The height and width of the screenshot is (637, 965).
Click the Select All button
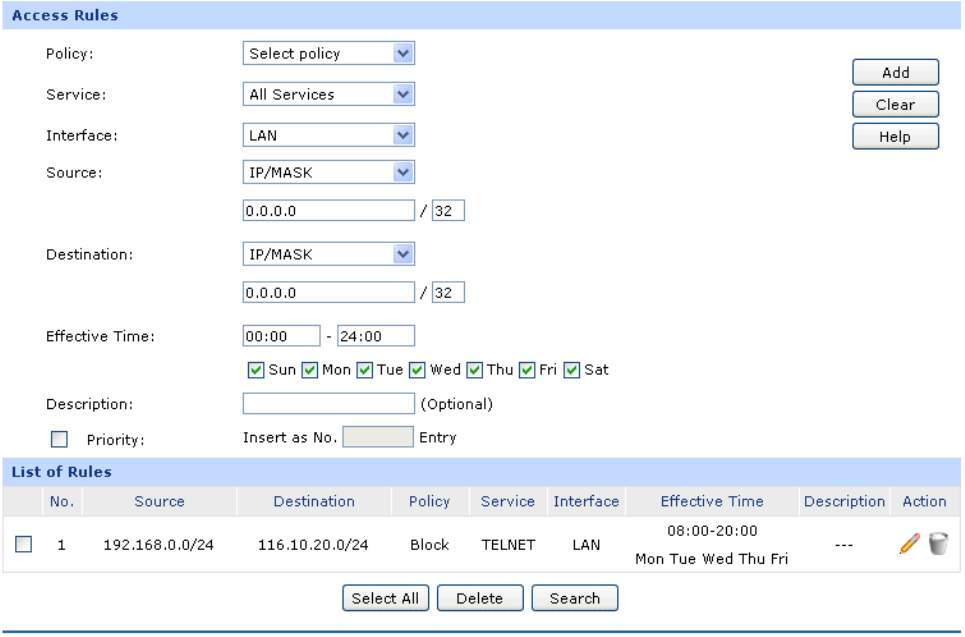pos(385,598)
